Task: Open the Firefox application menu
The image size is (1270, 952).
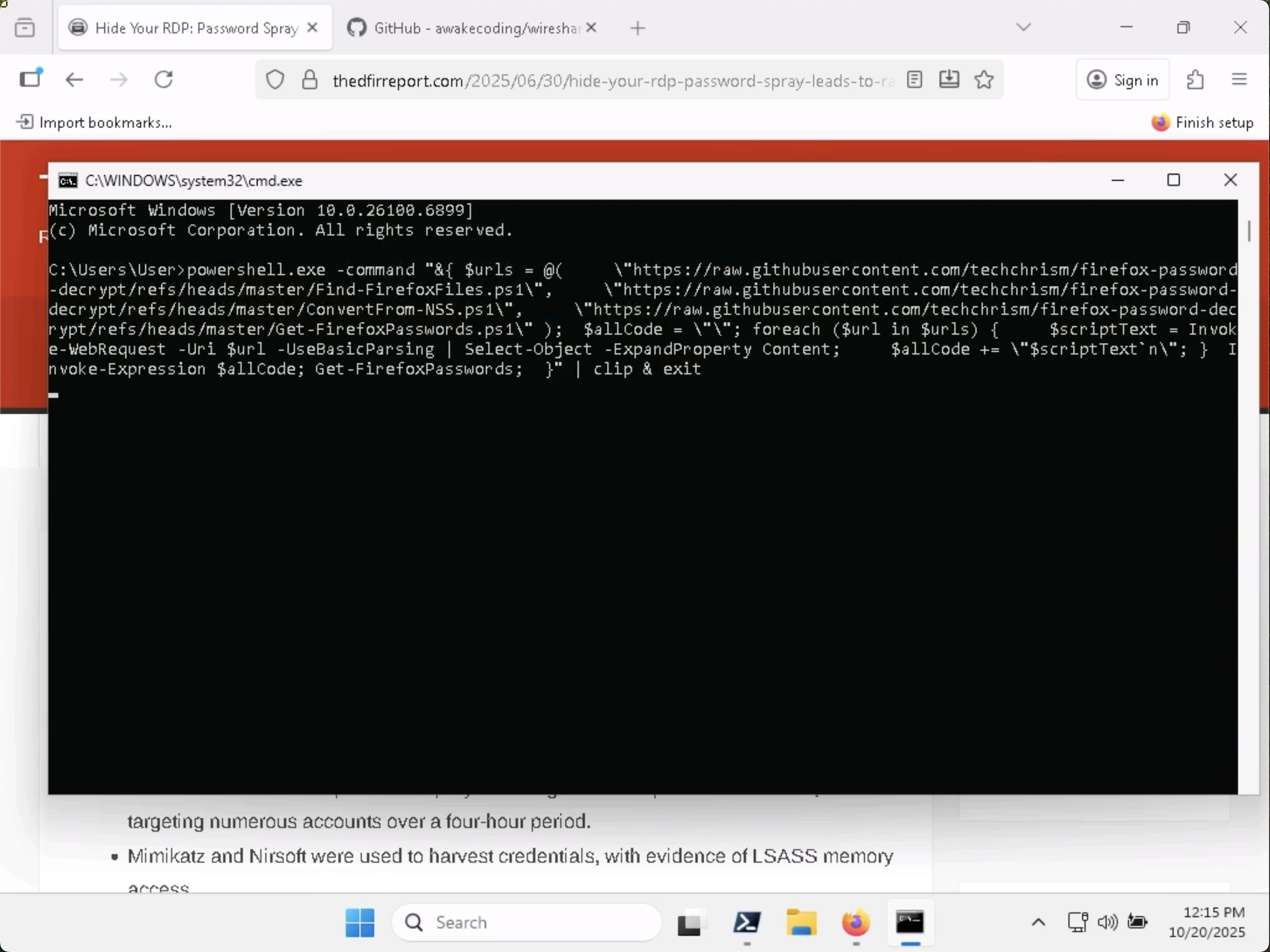Action: [x=1239, y=80]
